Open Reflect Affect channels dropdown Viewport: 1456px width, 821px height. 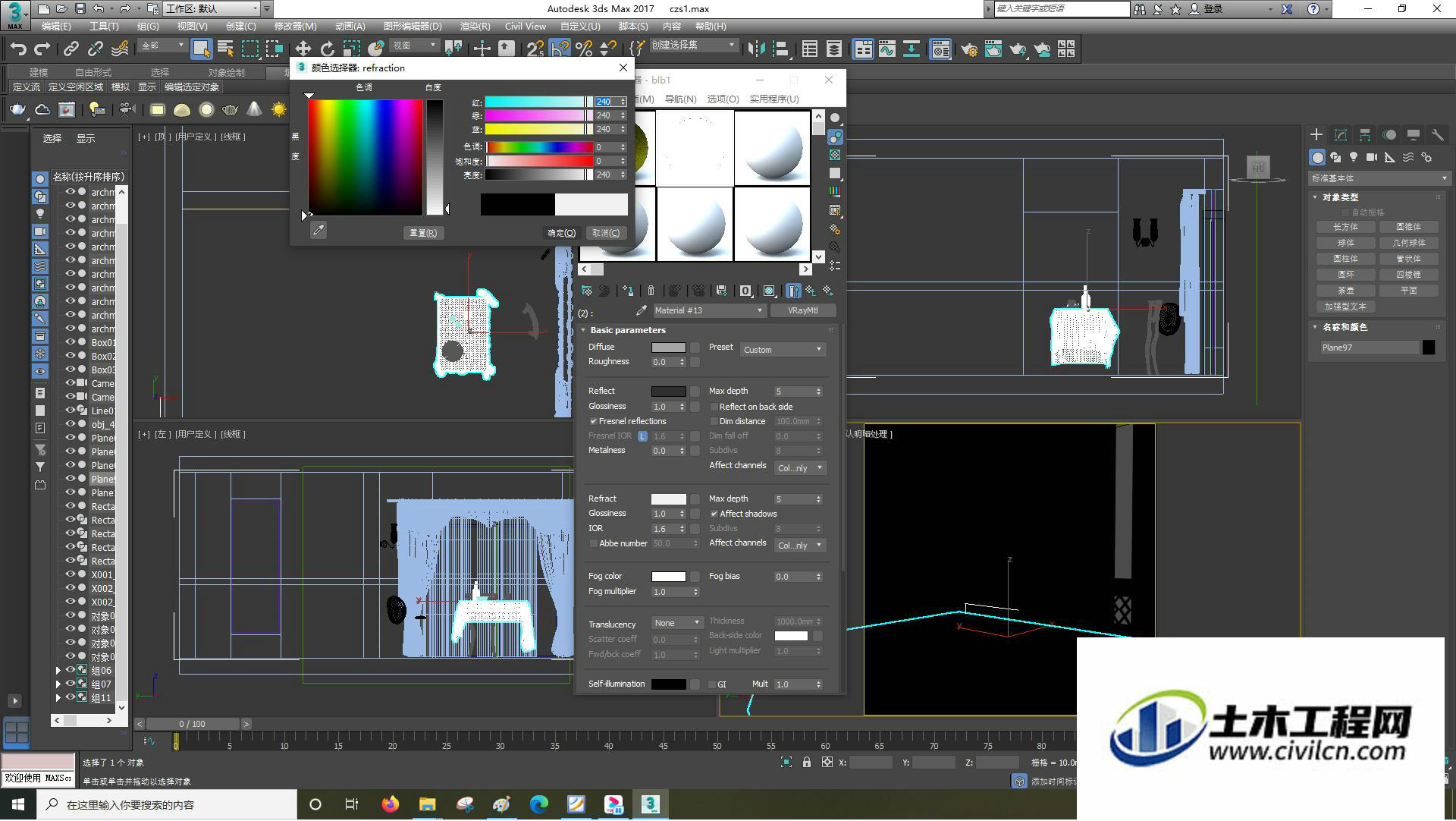(800, 468)
